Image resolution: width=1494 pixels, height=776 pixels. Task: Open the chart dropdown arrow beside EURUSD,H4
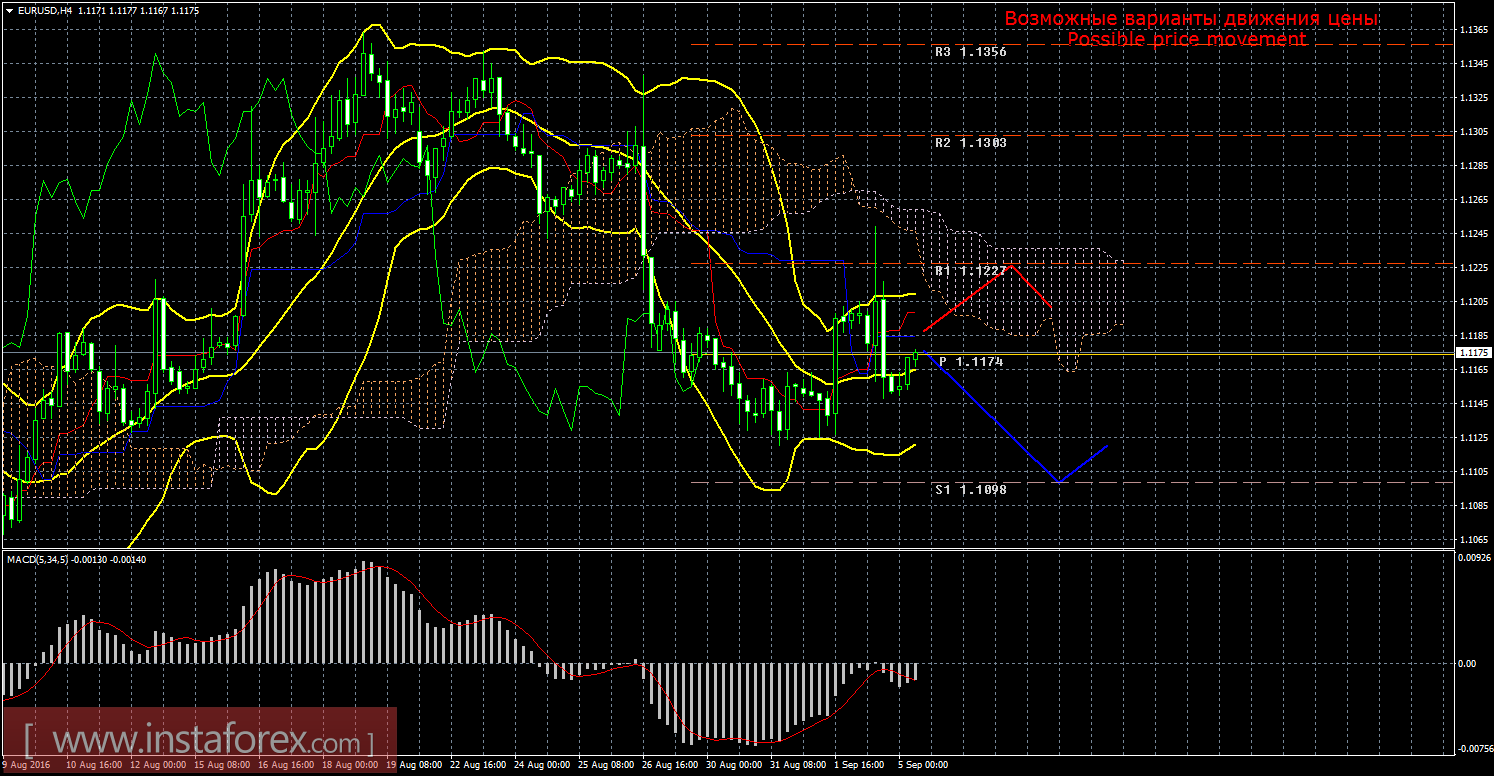[9, 10]
